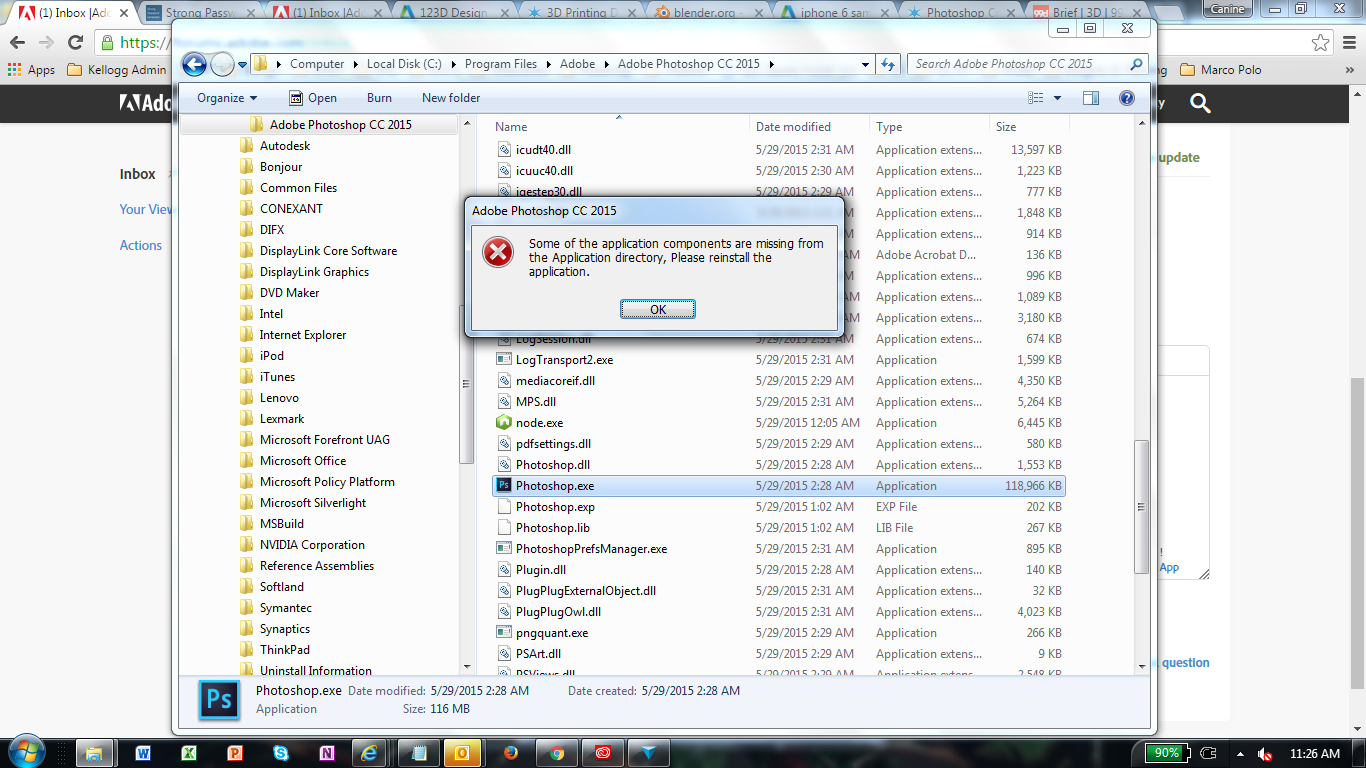Click the clock showing 11:26 AM

[1315, 753]
